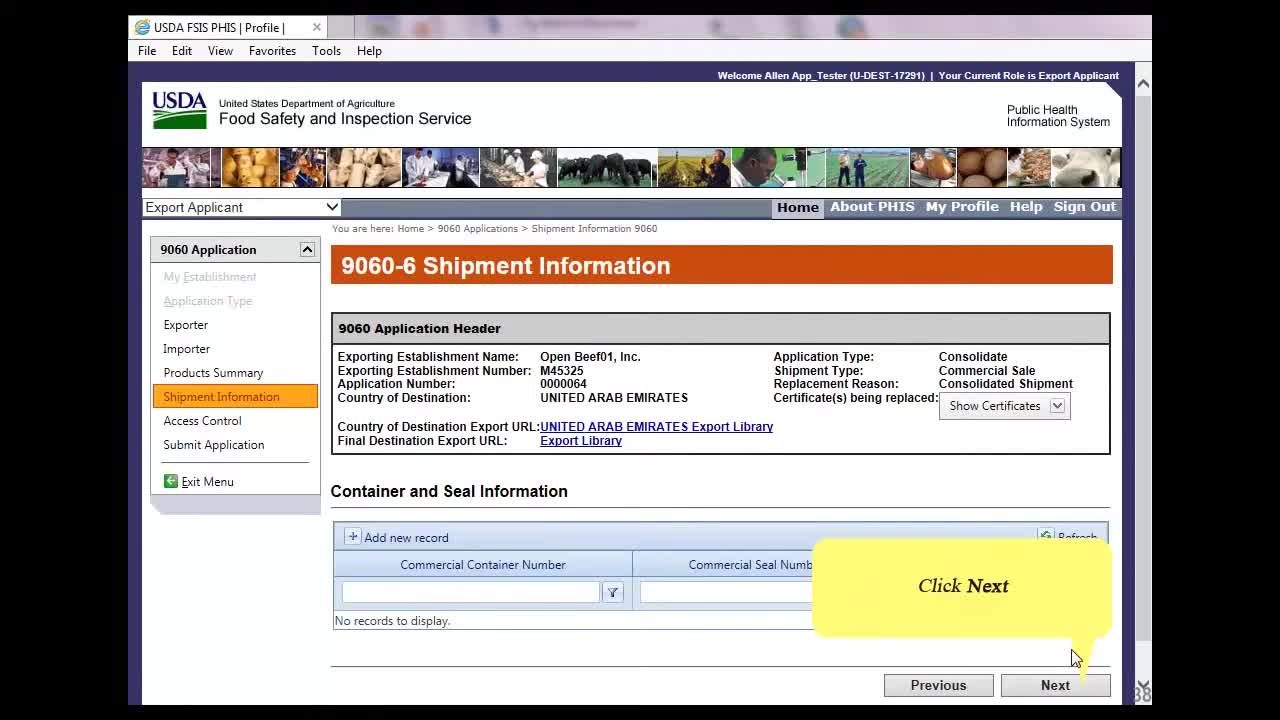
Task: Click the application number 0000064
Action: point(563,384)
